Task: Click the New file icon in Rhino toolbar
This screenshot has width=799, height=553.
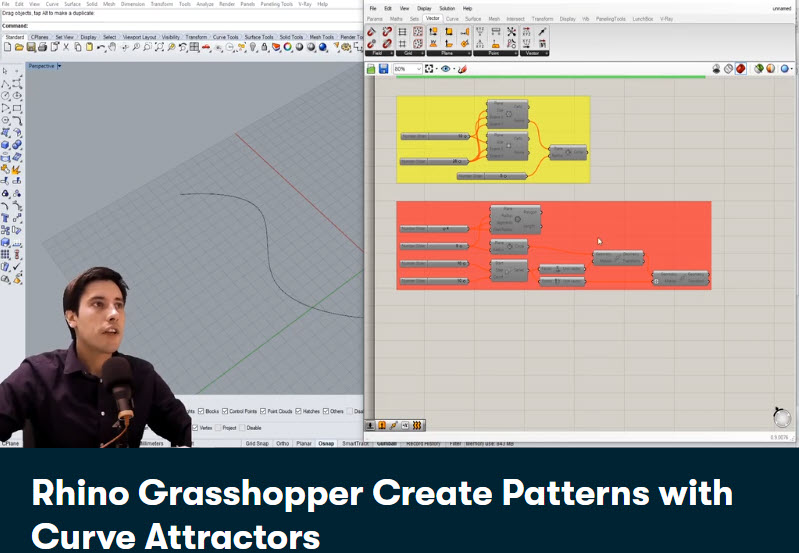Action: [7, 47]
